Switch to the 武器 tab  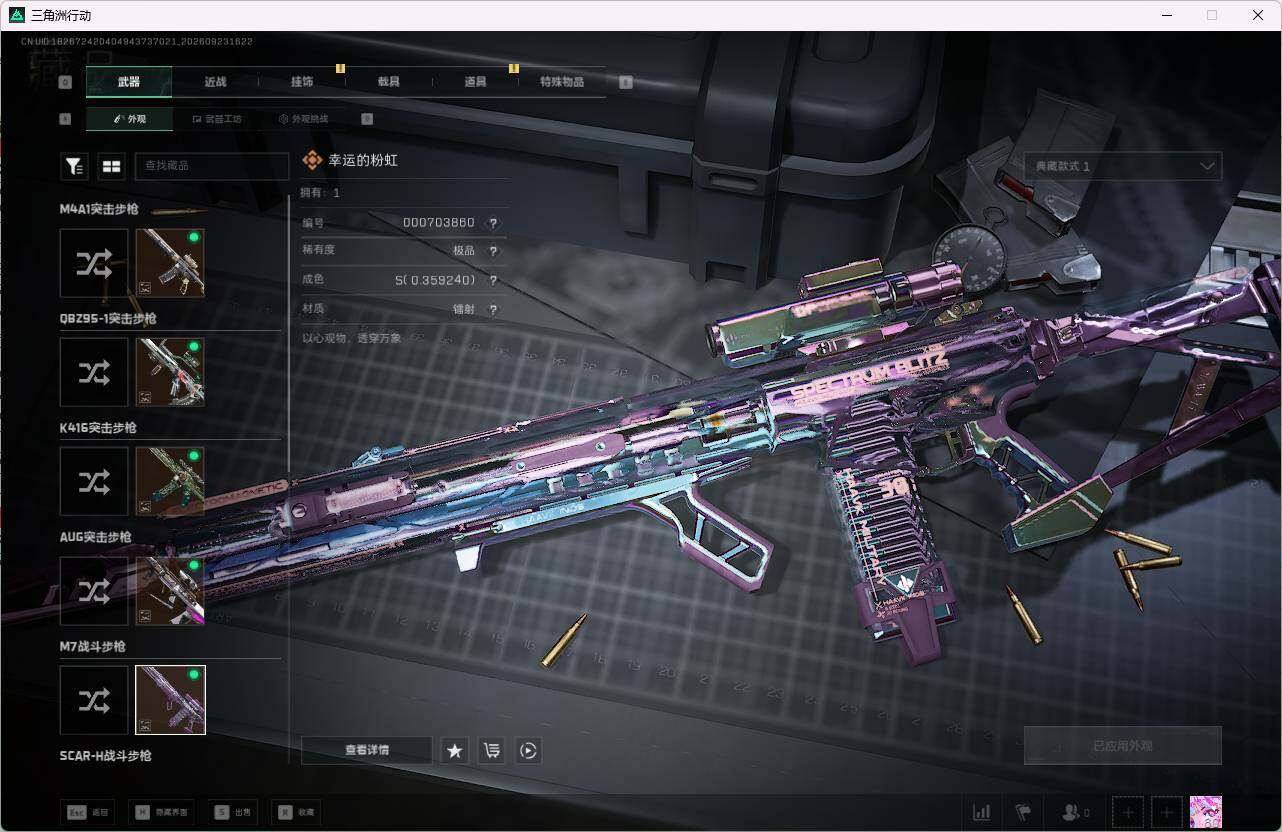pos(129,82)
